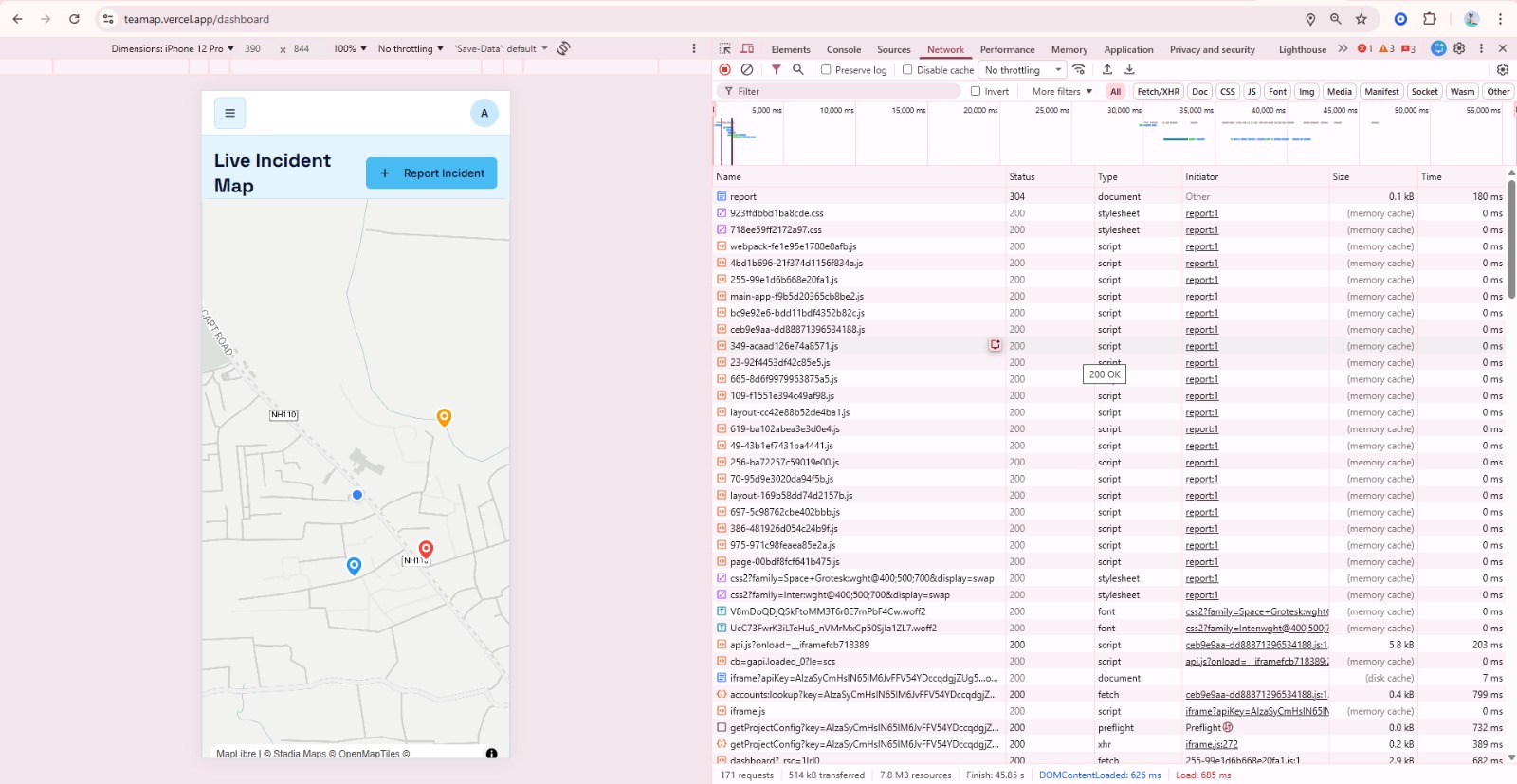Switch to the Console tab
This screenshot has width=1517, height=784.
tap(843, 49)
